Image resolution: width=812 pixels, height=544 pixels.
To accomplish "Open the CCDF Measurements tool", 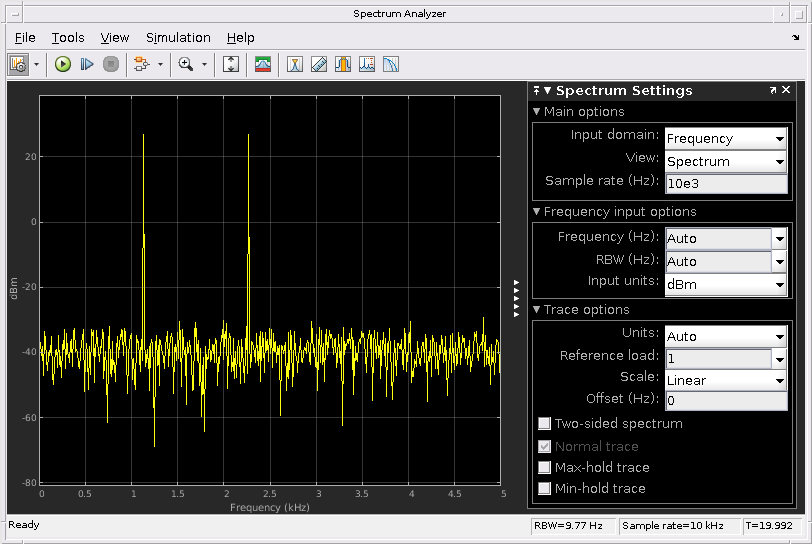I will (x=391, y=64).
